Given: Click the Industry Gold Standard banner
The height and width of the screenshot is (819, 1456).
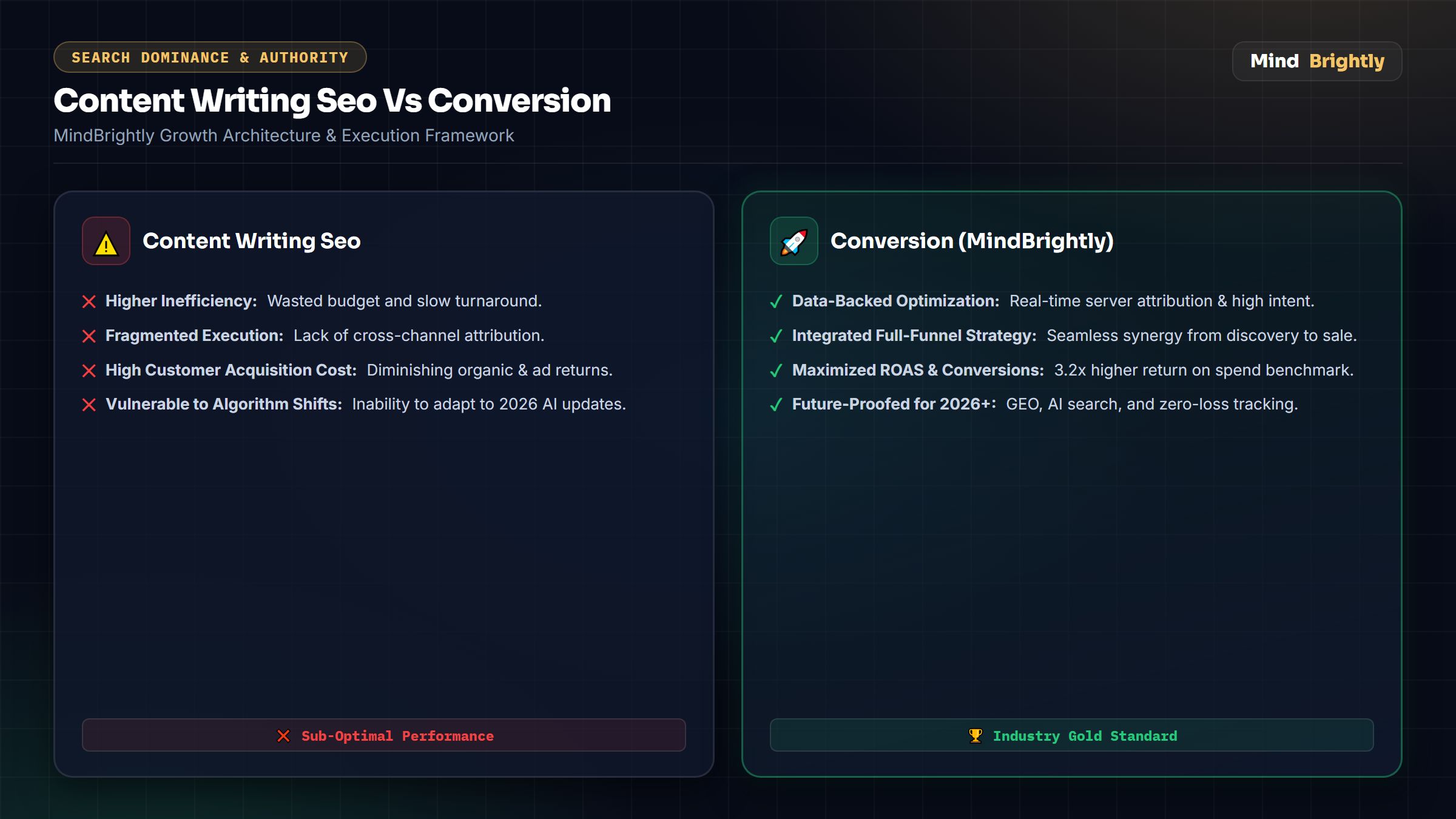Looking at the screenshot, I should pos(1071,735).
